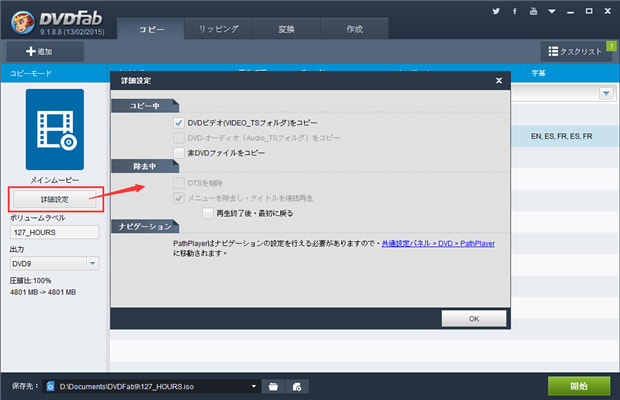Open the title bar dropdown menu arrow

click(x=552, y=11)
